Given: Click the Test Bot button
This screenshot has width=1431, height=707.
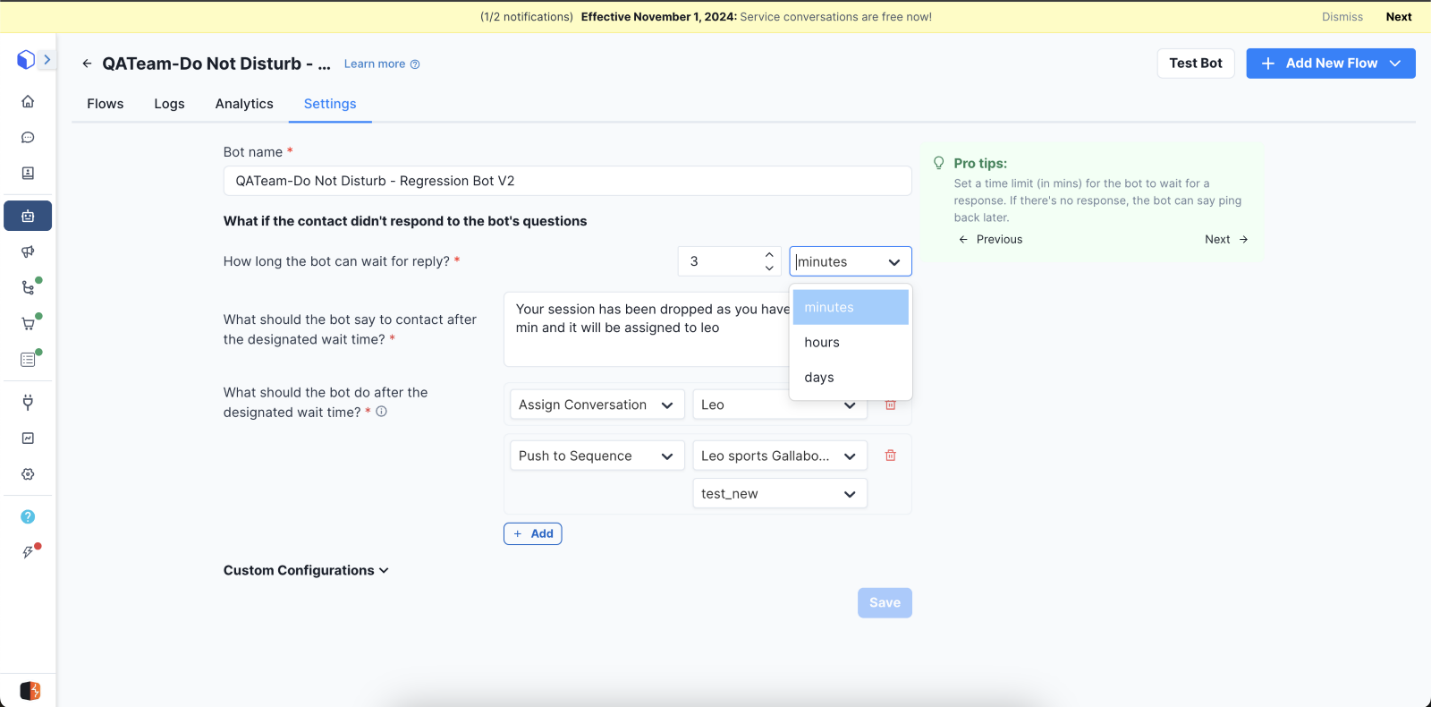Looking at the screenshot, I should [1195, 63].
